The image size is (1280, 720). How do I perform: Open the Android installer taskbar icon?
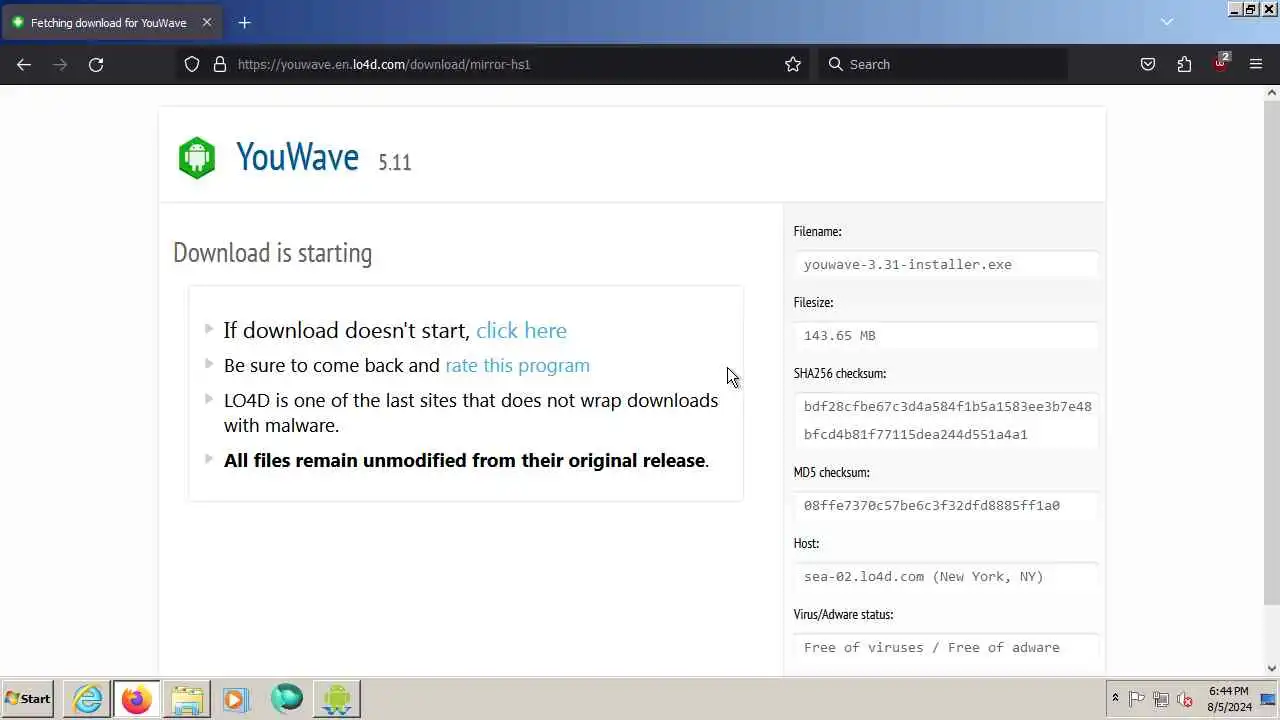click(x=336, y=699)
